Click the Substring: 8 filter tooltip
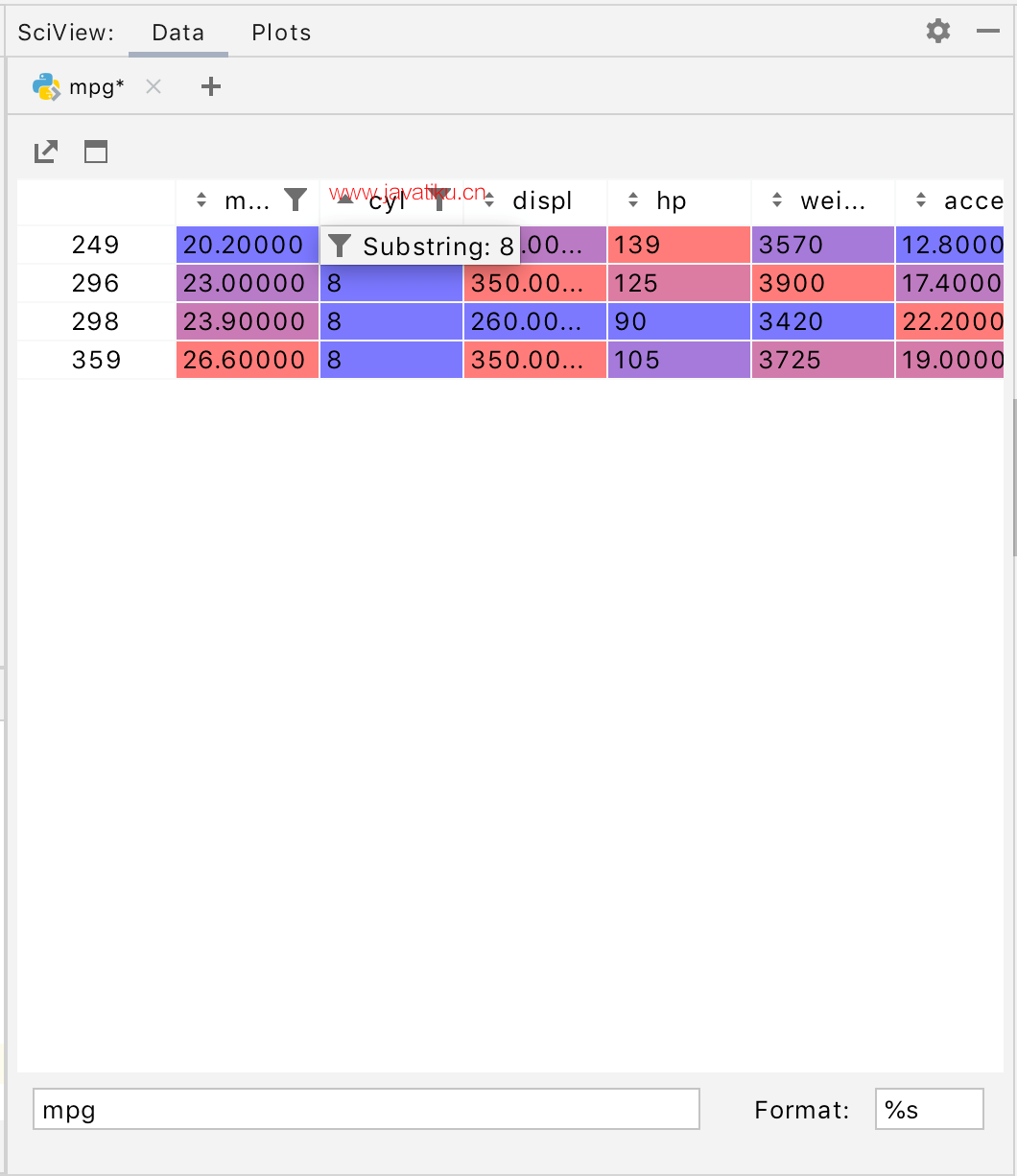 [x=420, y=247]
